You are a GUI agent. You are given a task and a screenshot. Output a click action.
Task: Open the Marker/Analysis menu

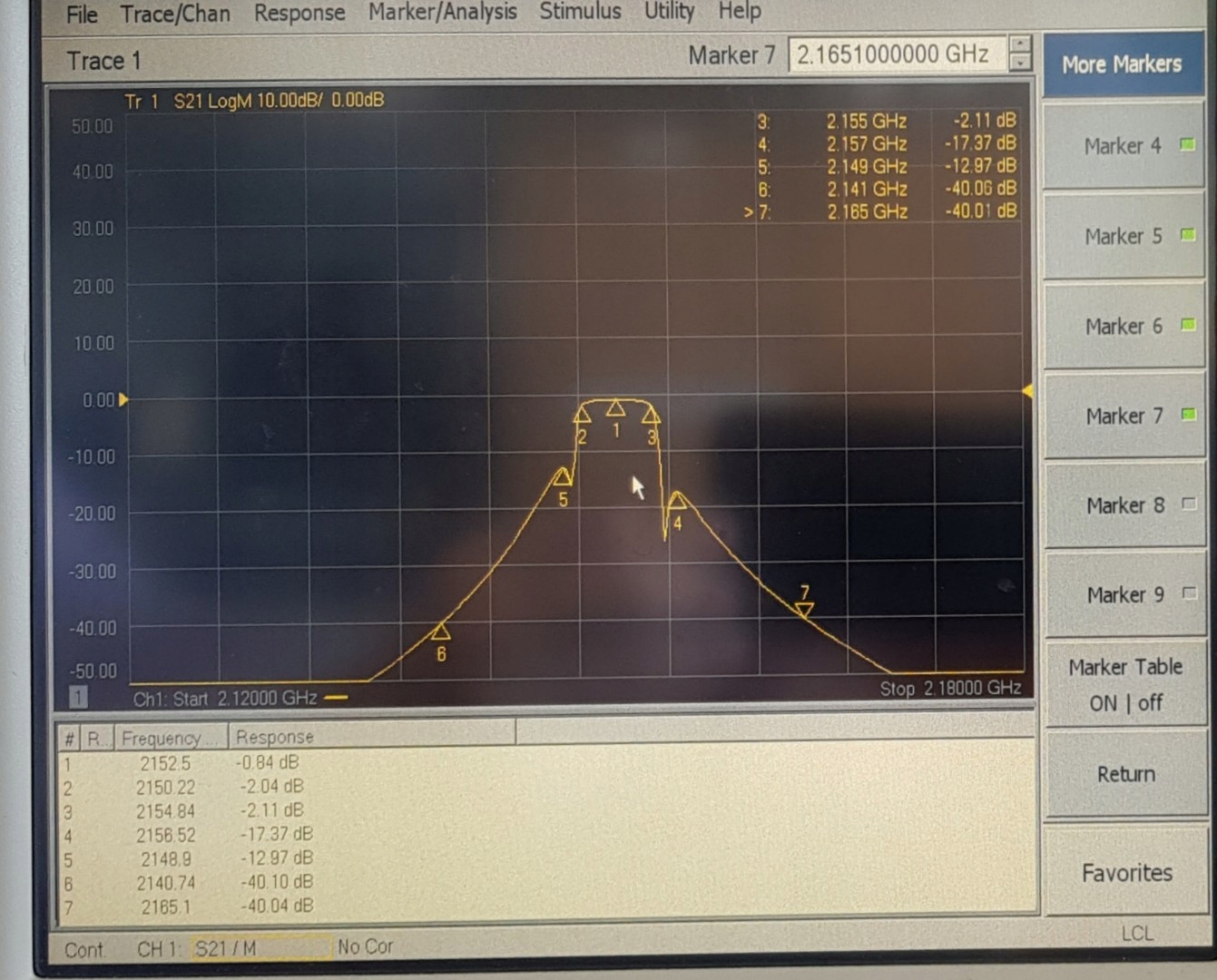point(442,12)
